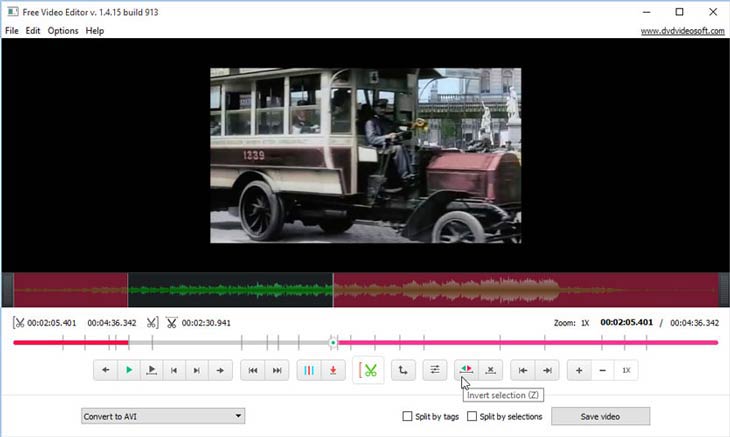
Task: Open the File menu
Action: [x=12, y=31]
